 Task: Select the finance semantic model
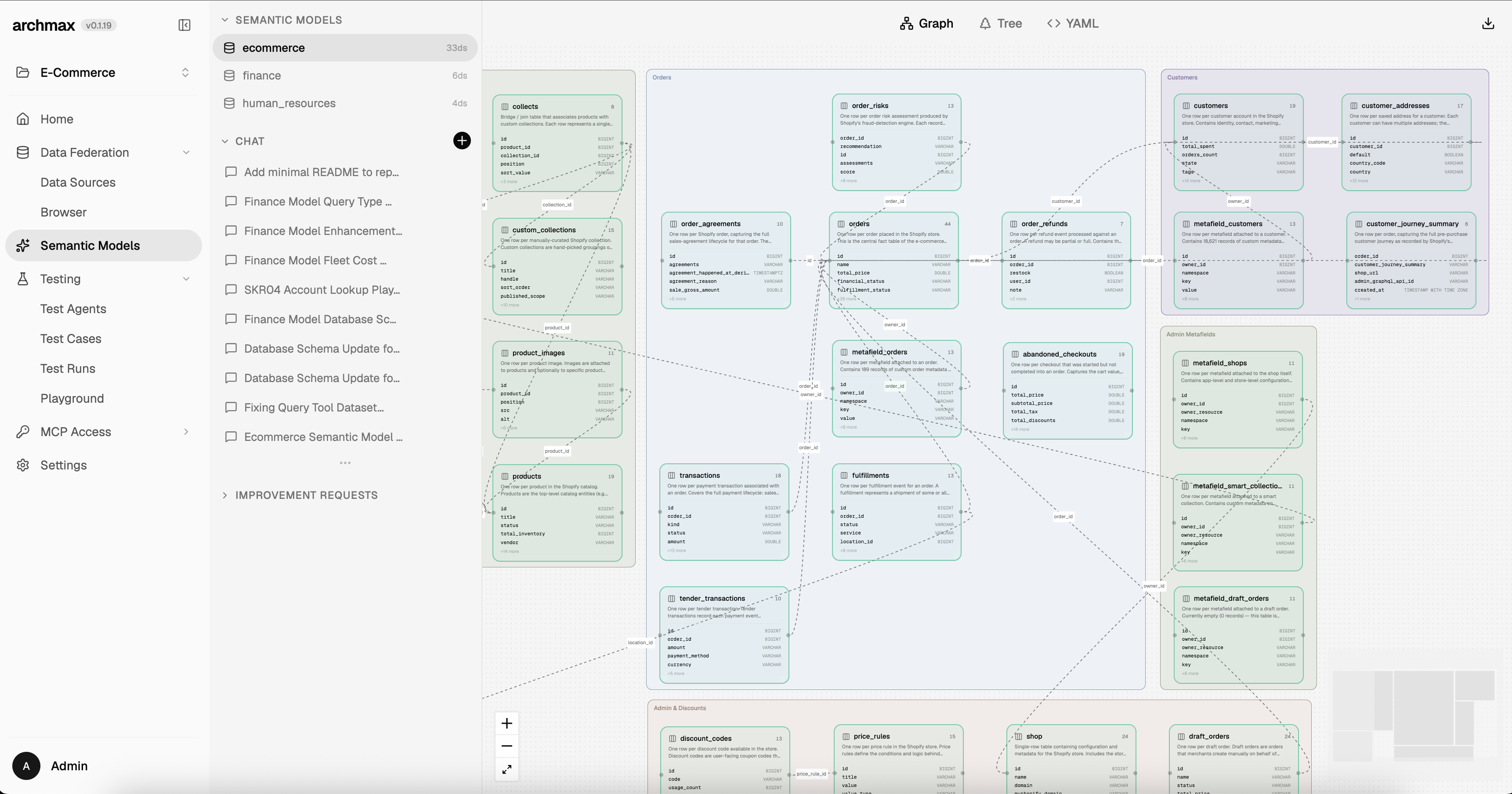pos(345,75)
